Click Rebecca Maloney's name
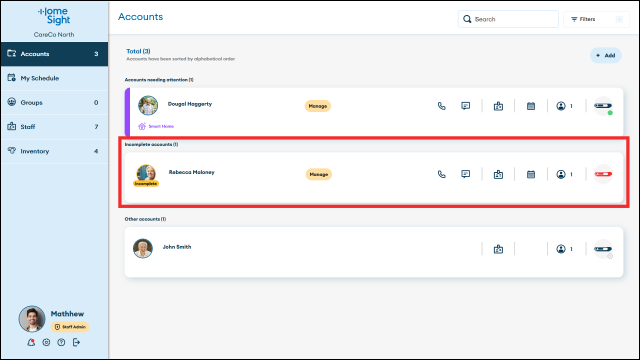Screen dimensions: 640x360 tap(191, 172)
